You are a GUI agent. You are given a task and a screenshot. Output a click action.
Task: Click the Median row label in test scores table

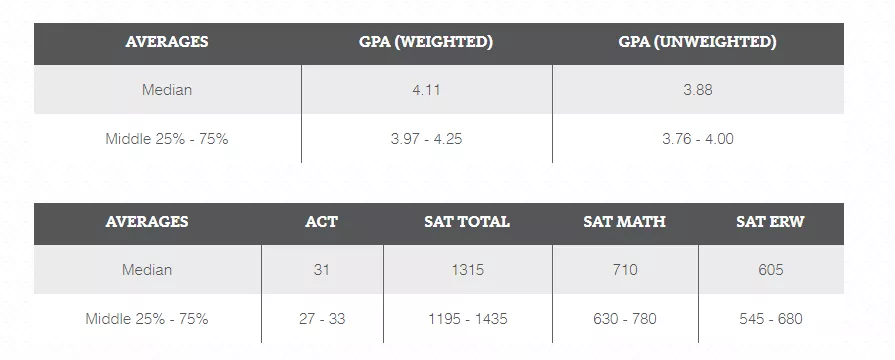(x=147, y=270)
